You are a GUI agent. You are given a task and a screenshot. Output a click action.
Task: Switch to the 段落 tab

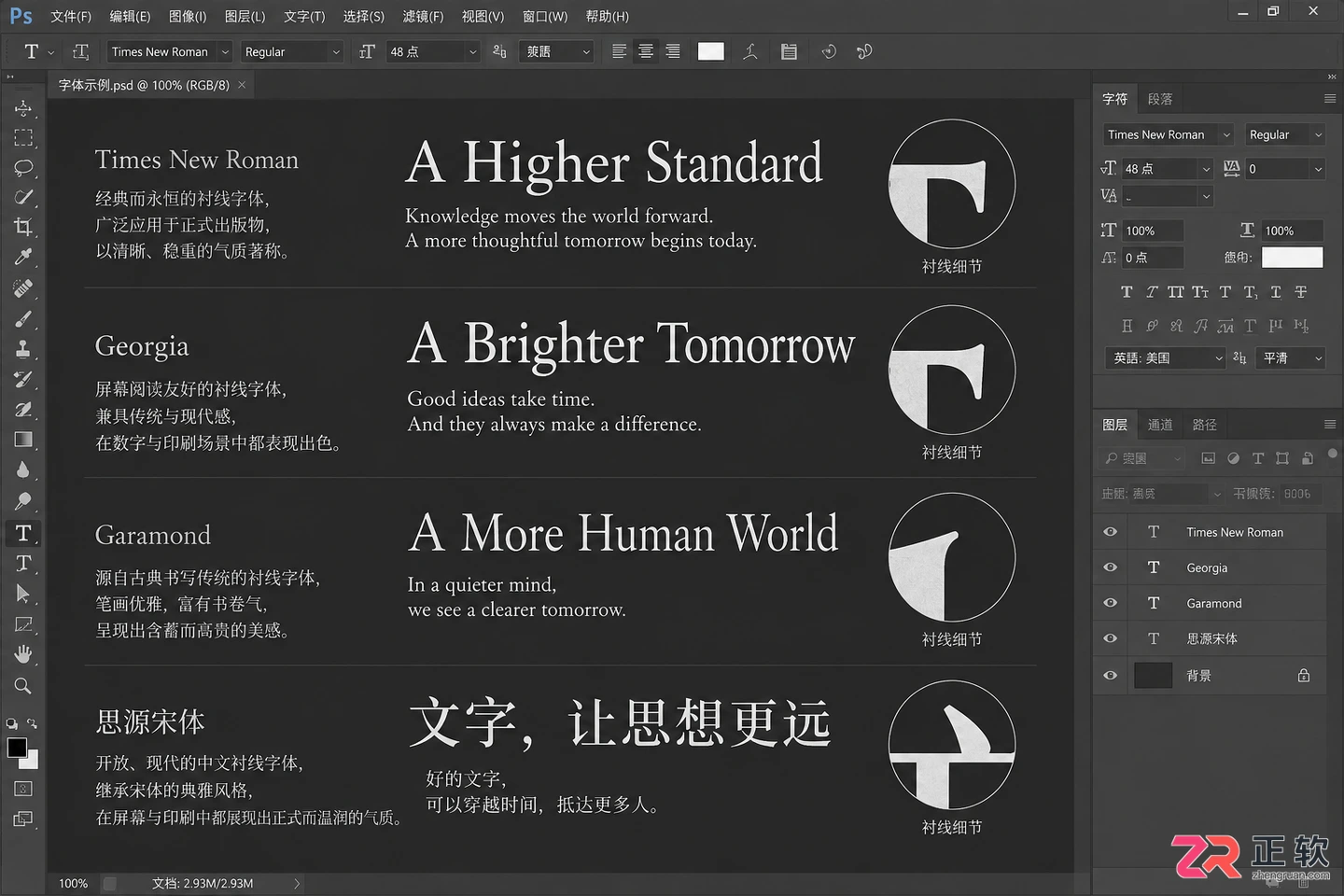(x=1160, y=98)
